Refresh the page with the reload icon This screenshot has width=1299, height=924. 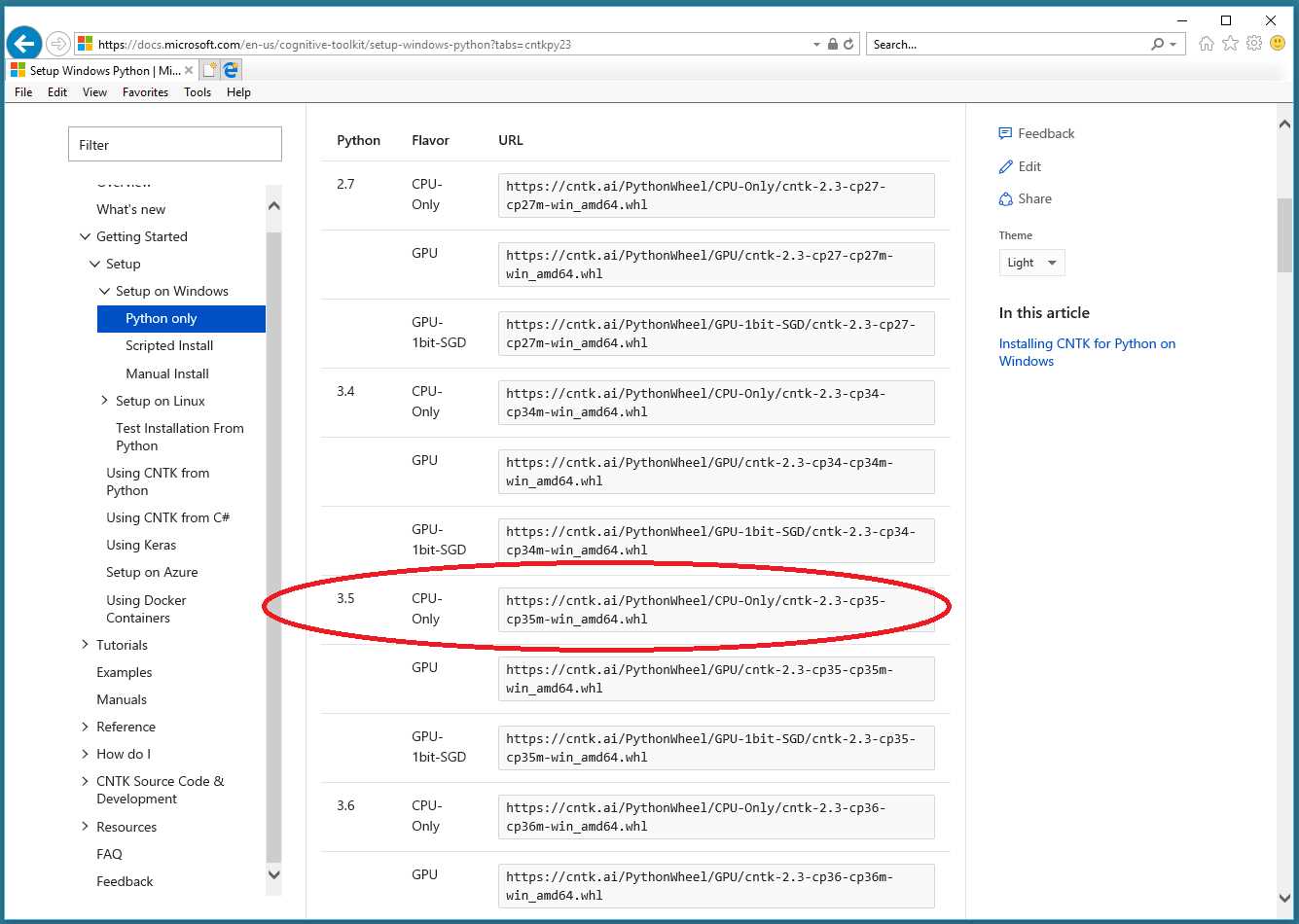tap(848, 45)
